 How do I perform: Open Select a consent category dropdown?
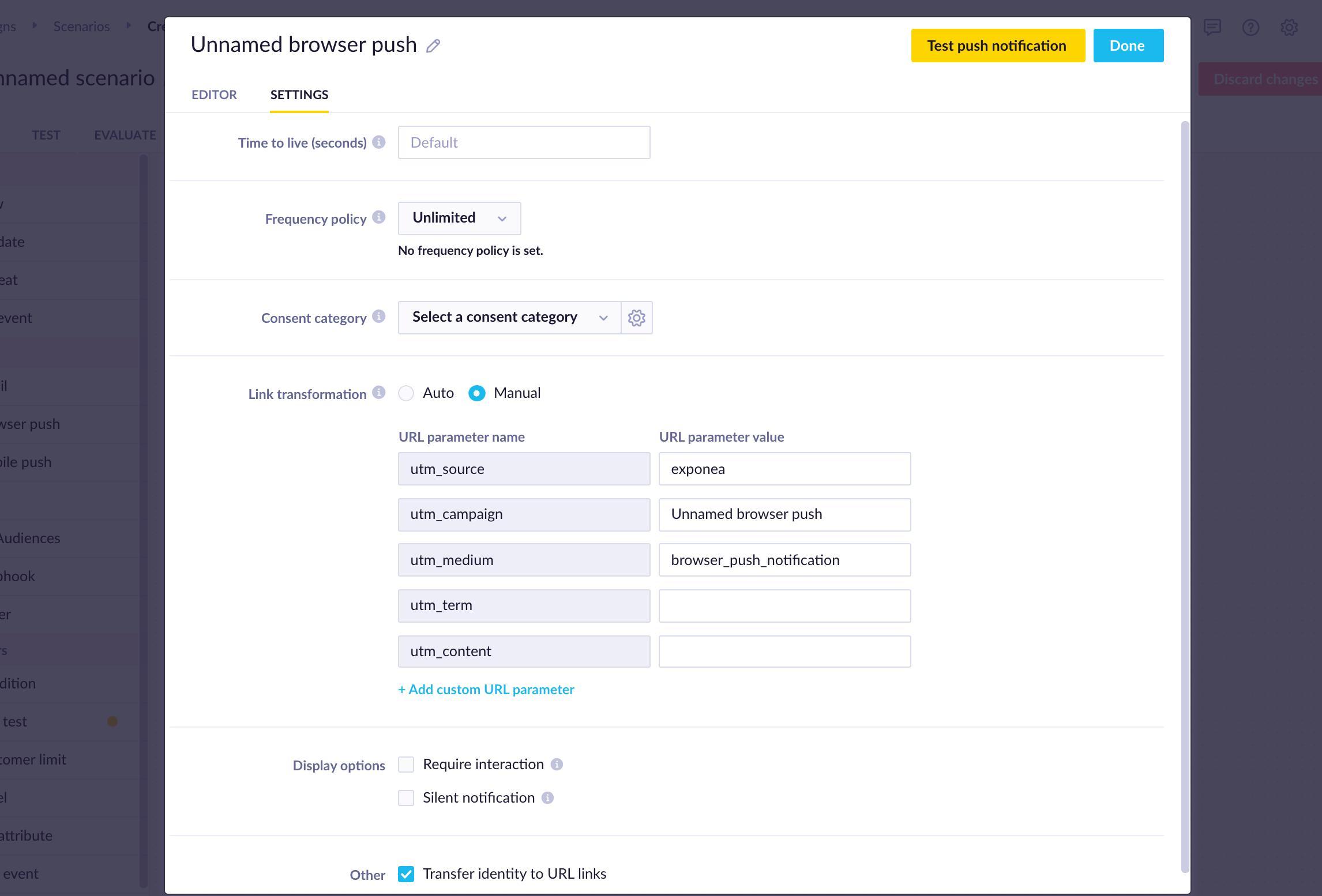(x=510, y=318)
